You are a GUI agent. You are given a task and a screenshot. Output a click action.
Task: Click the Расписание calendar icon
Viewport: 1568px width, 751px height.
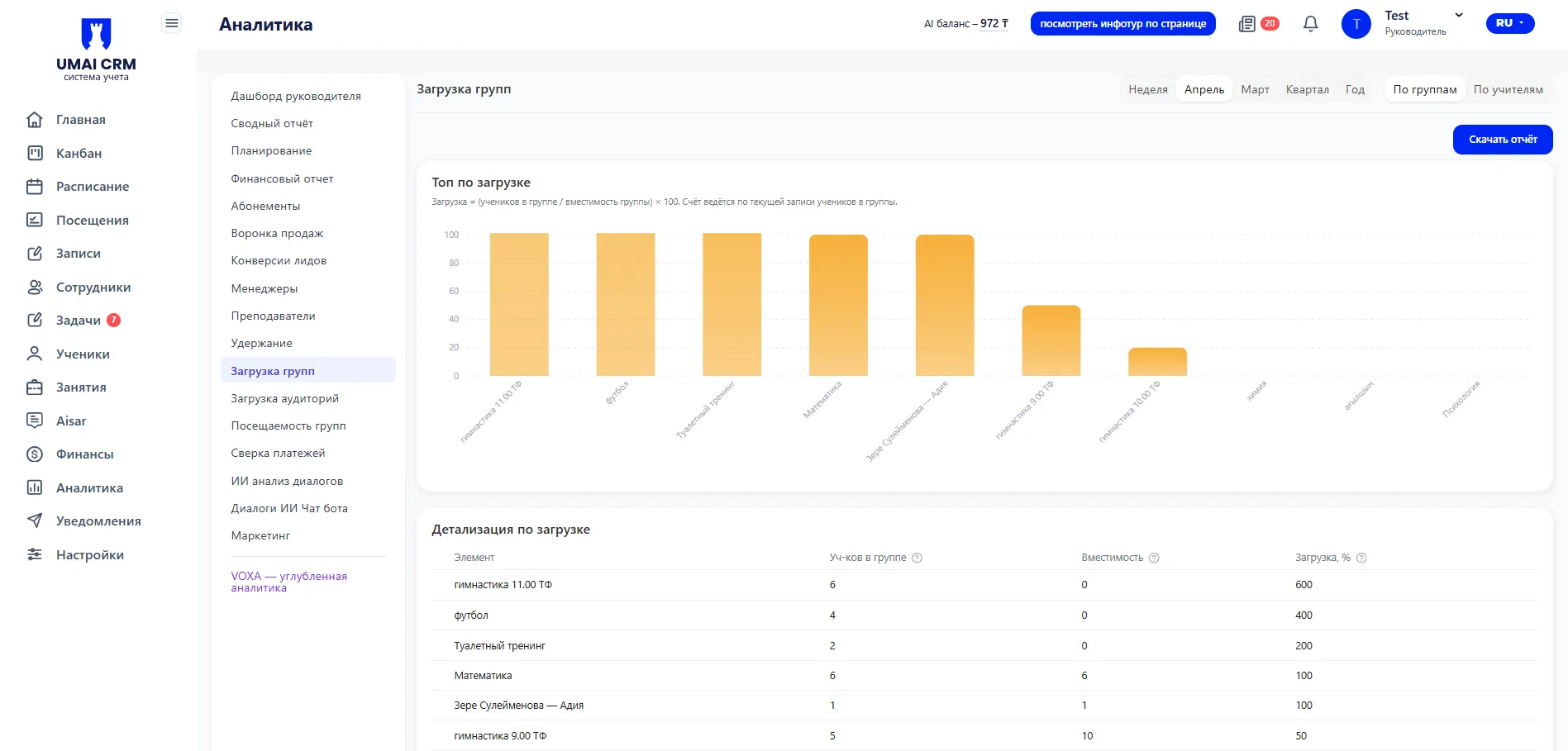pos(35,187)
